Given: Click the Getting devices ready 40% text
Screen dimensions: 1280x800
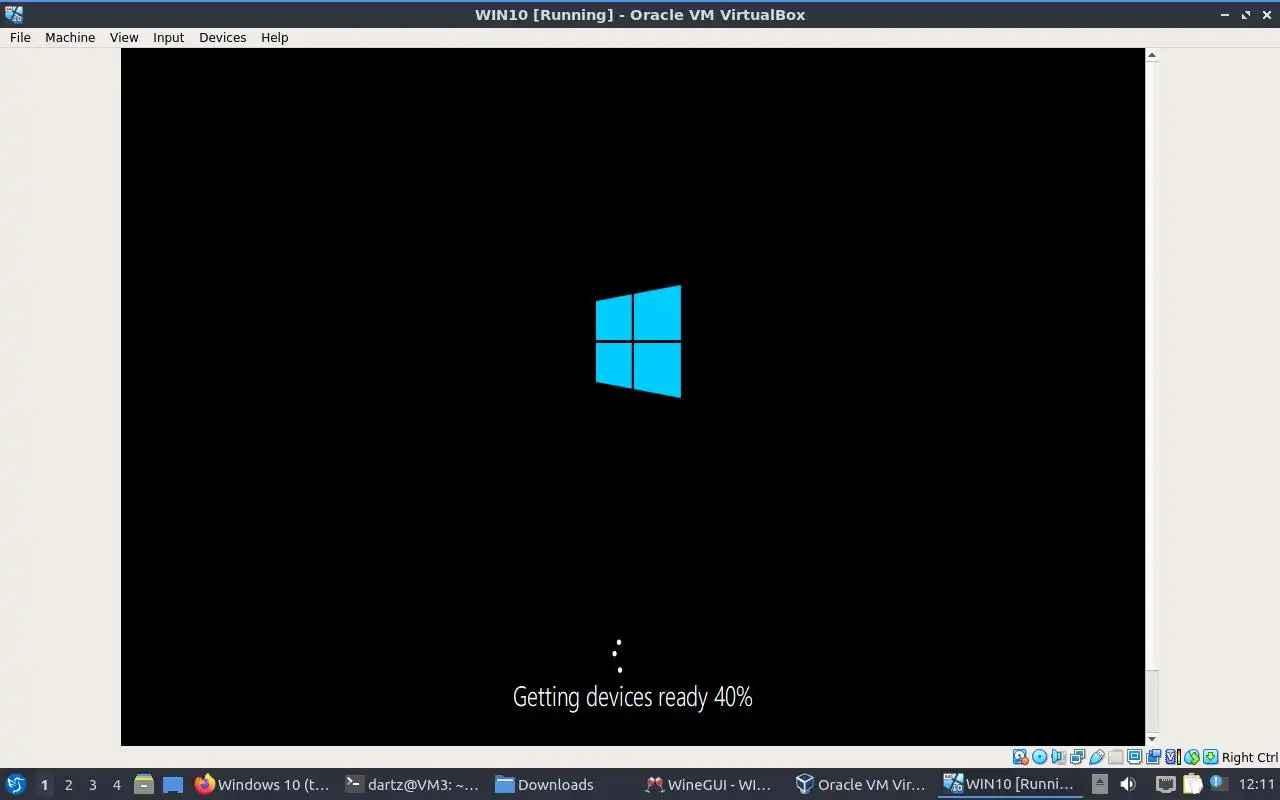Looking at the screenshot, I should [x=632, y=697].
